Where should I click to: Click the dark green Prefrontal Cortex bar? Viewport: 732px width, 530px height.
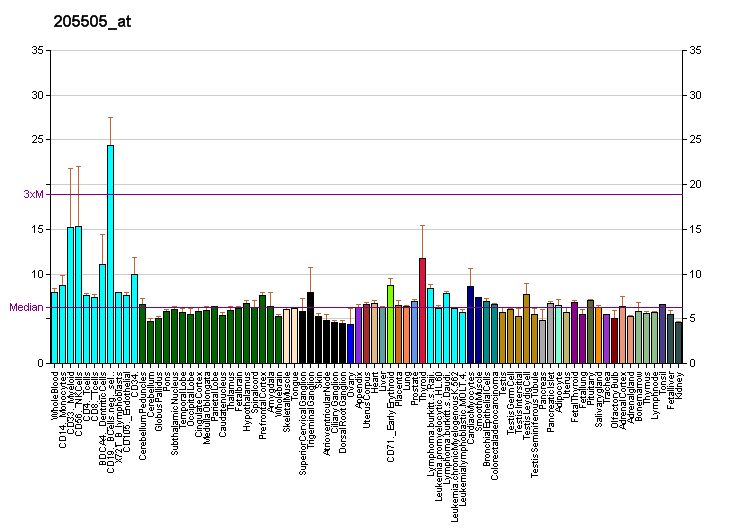click(x=262, y=329)
